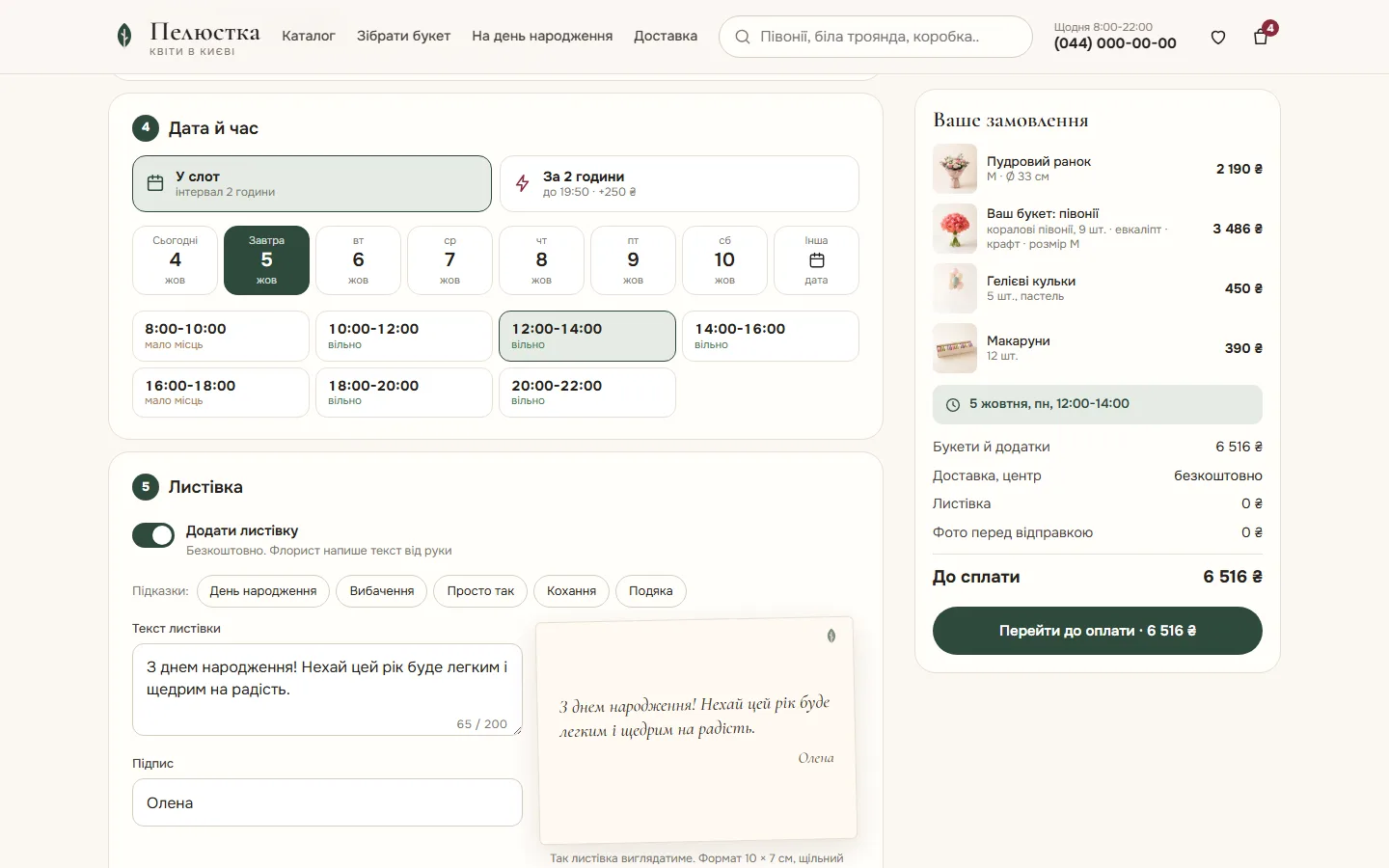Screen dimensions: 1389x868
Task: Open the Ваш букет: півонії thumbnail
Action: point(955,229)
